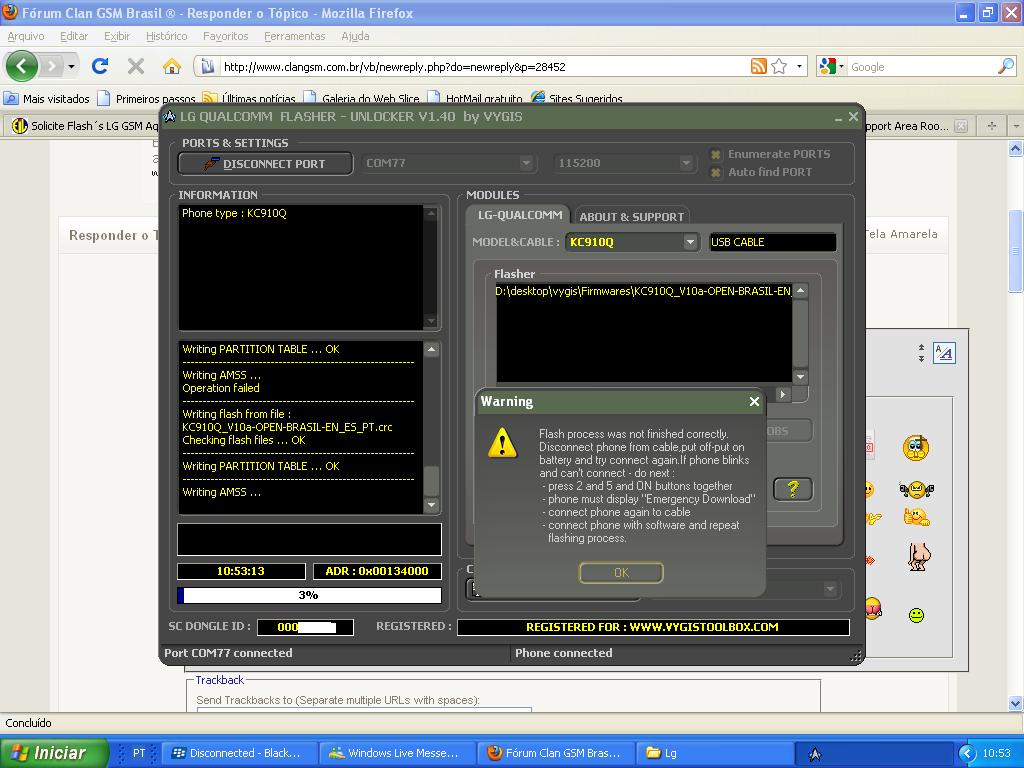Screen dimensions: 1024x768
Task: Click OK in the Warning dialog
Action: 621,572
